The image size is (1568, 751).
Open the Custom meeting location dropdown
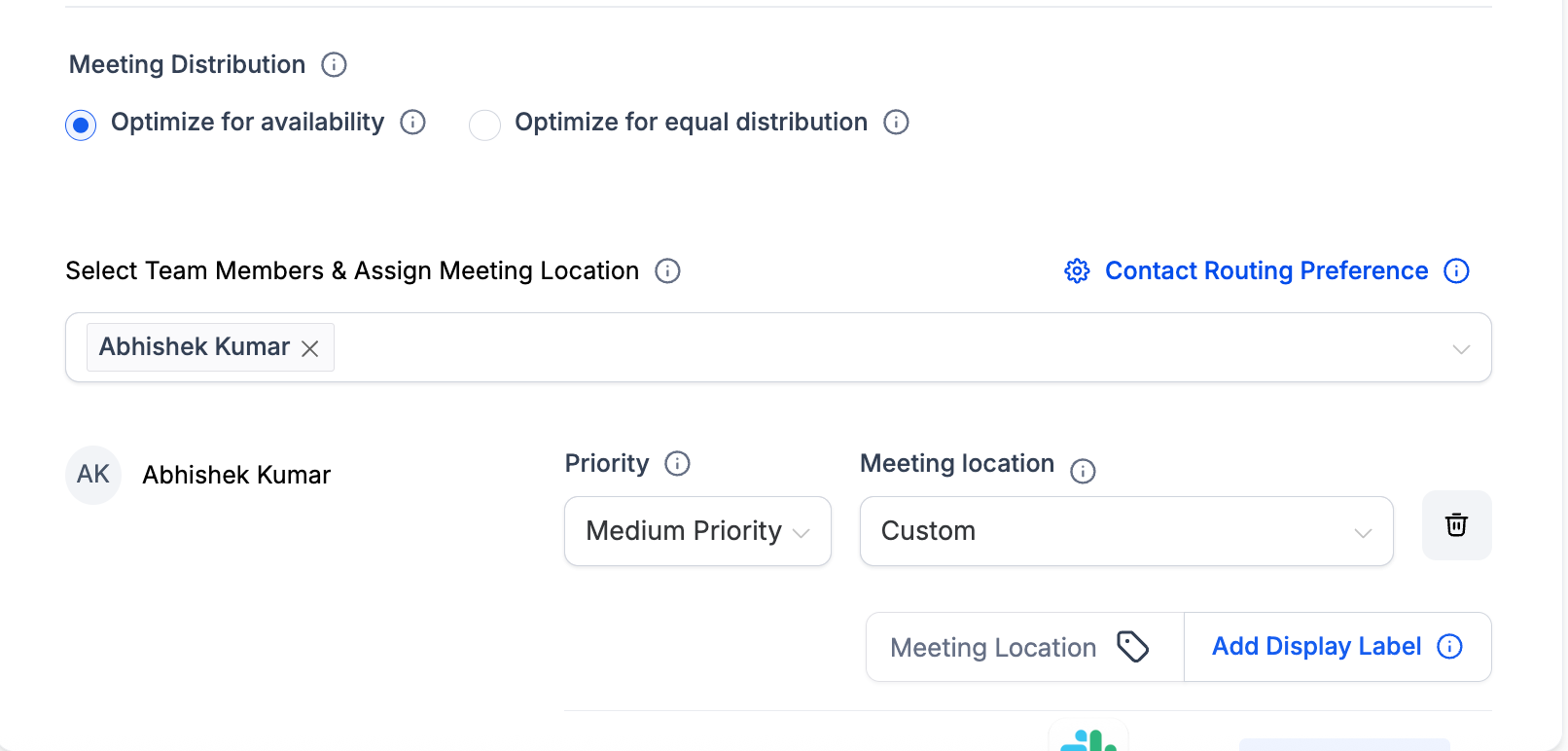tap(1125, 531)
